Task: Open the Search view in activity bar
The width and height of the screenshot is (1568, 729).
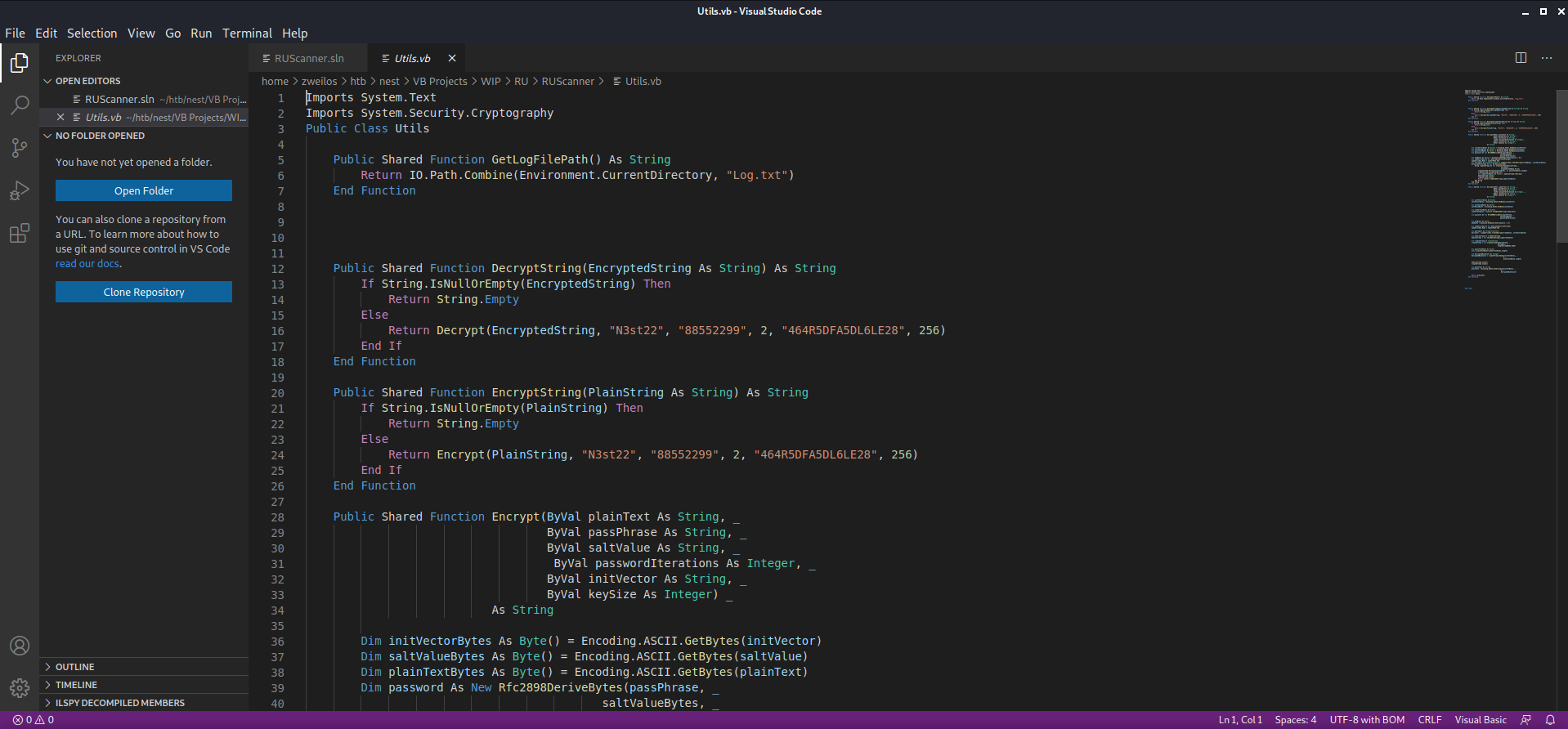Action: click(x=20, y=105)
